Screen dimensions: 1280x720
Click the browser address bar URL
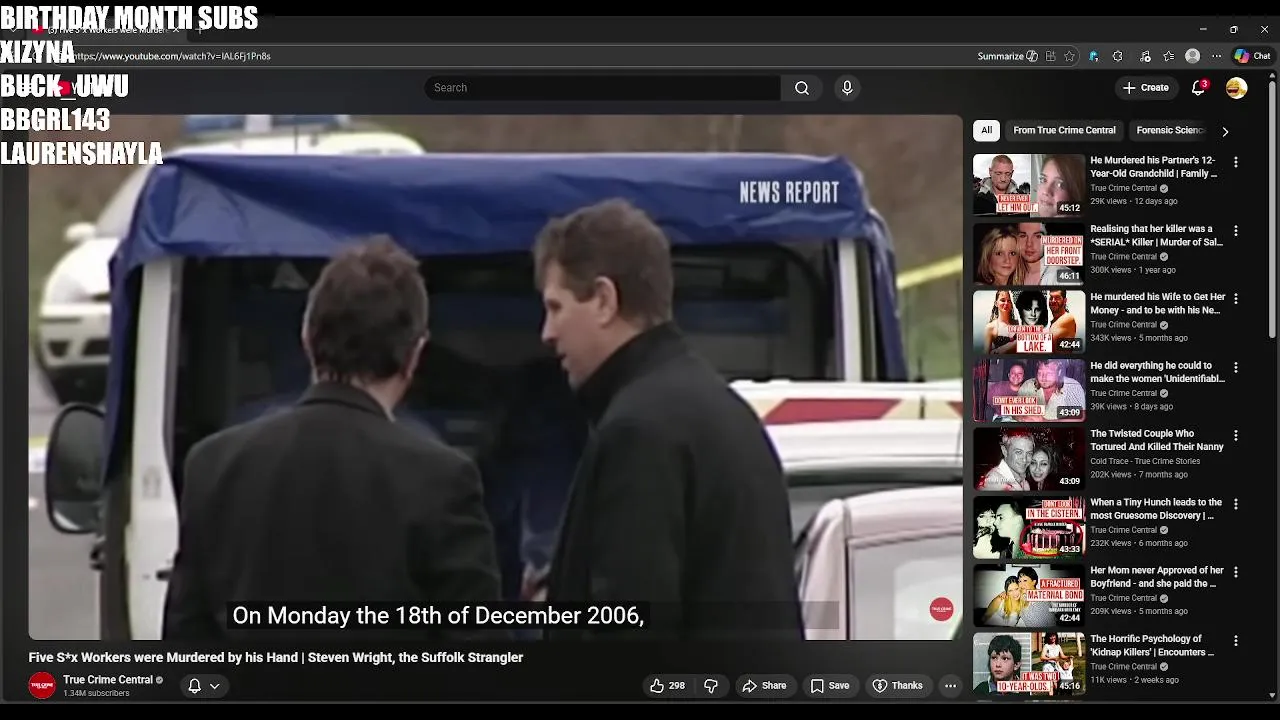(x=174, y=56)
